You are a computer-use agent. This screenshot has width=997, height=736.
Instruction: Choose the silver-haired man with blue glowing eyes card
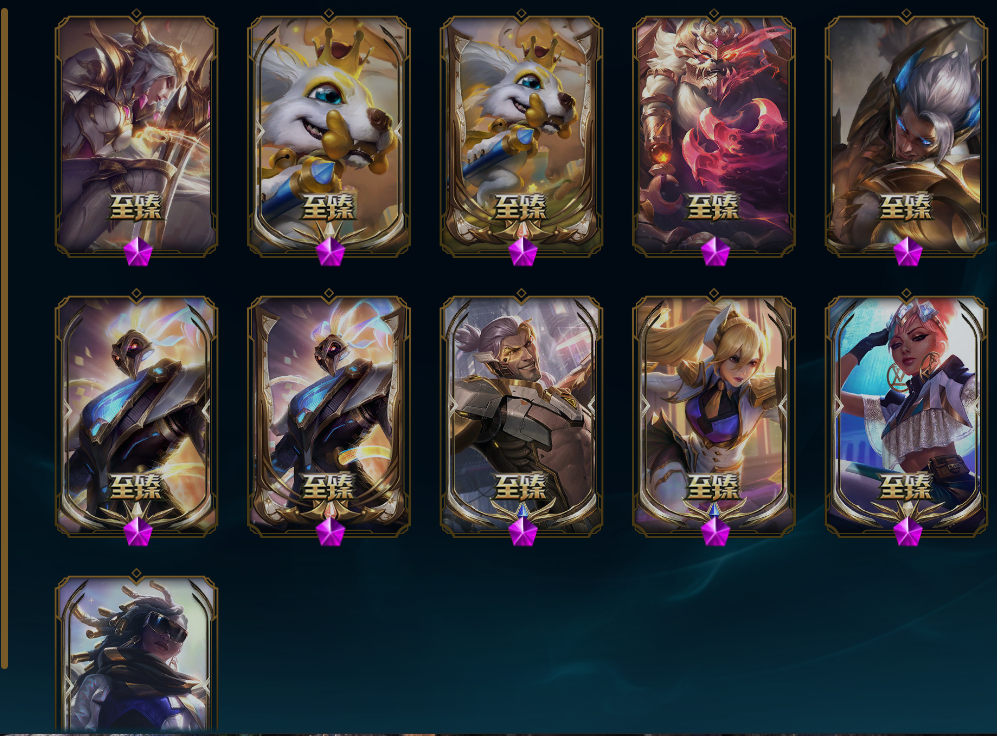907,135
